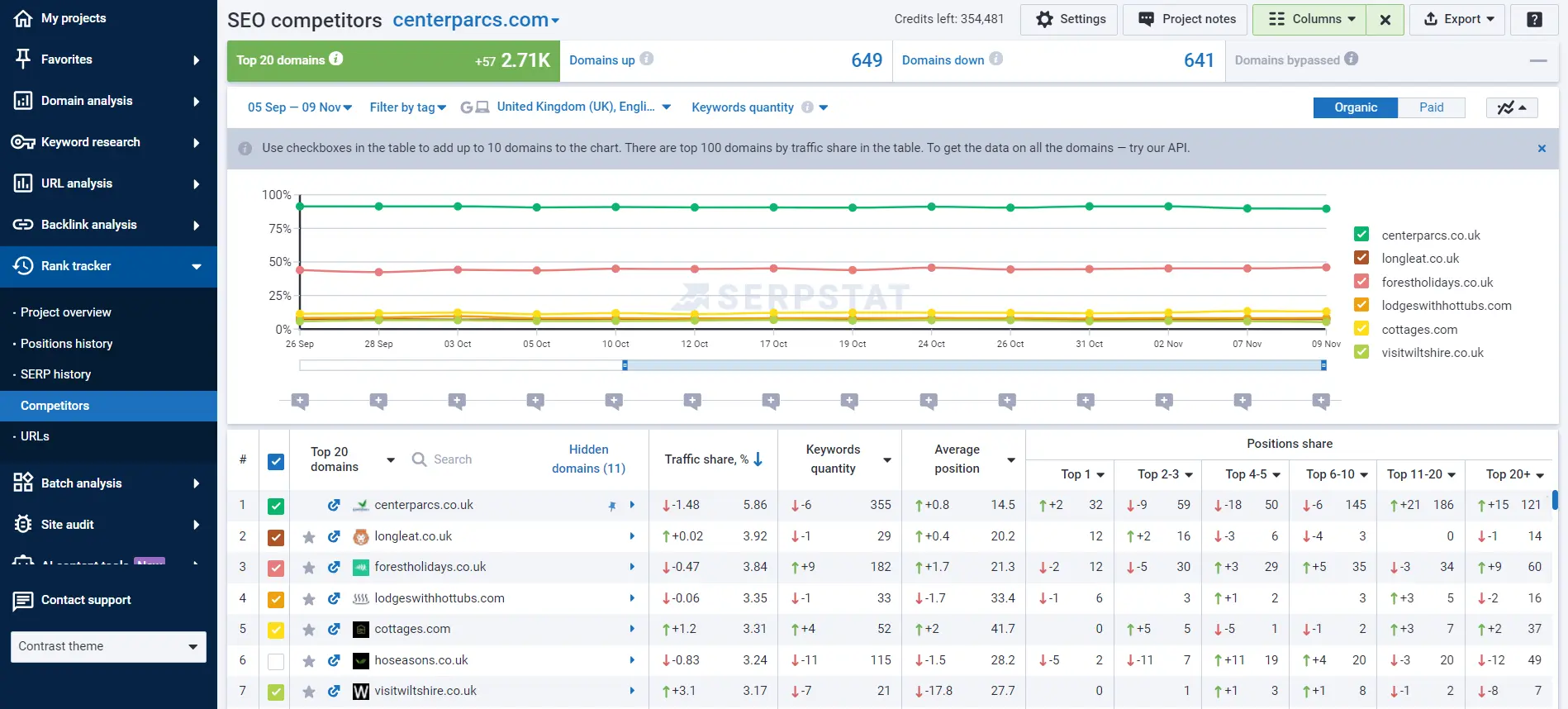
Task: Click the Keyword research key icon
Action: point(23,142)
